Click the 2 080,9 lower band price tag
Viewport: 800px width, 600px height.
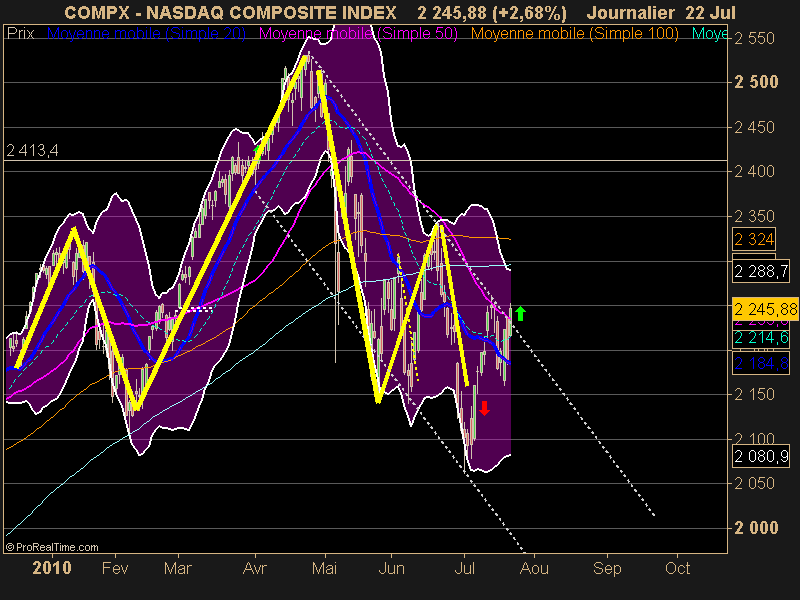click(x=761, y=456)
